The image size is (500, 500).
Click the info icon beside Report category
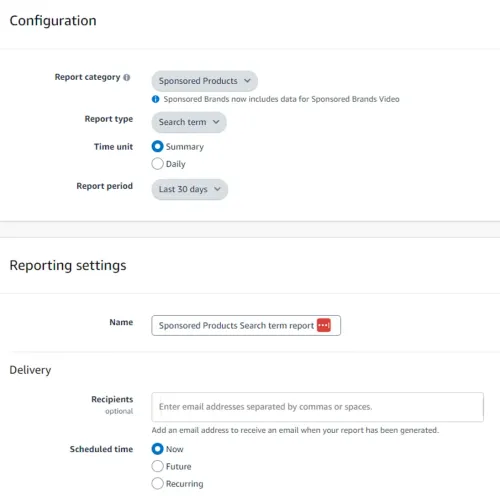click(x=127, y=77)
